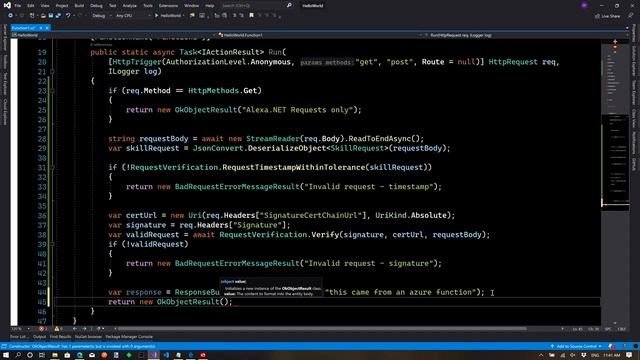Open the Any CPU platform dropdown
This screenshot has width=640, height=360.
[132, 16]
